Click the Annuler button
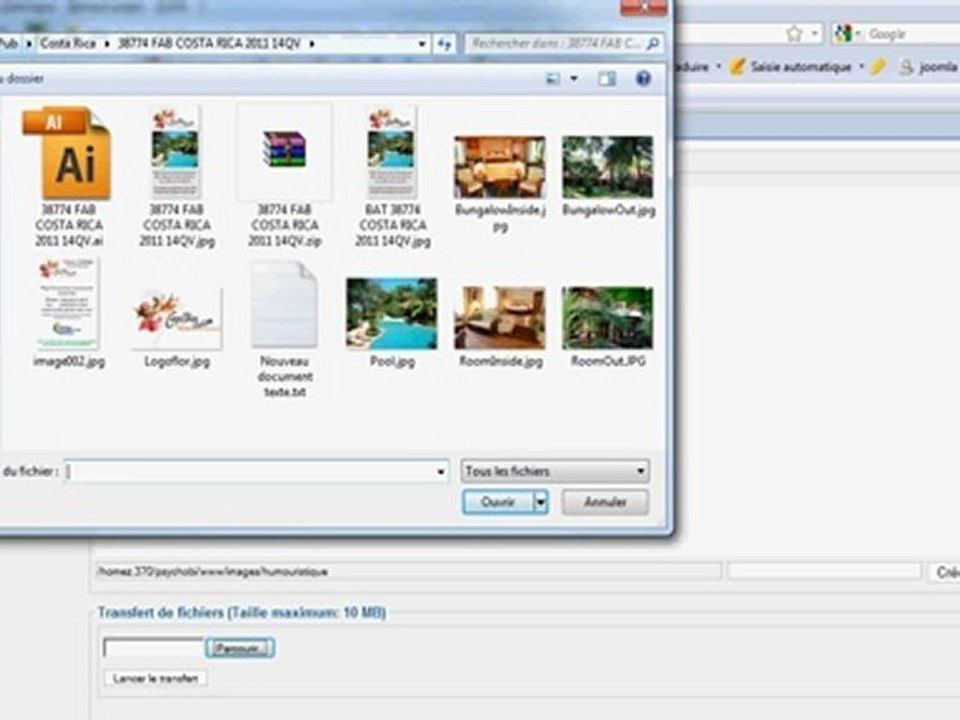 [605, 502]
